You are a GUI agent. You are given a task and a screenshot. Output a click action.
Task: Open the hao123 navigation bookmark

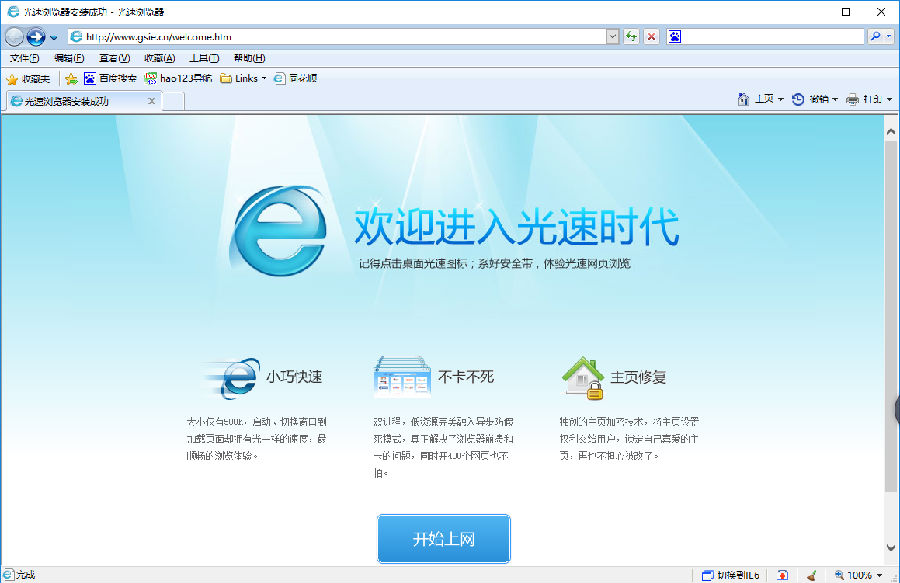tap(178, 78)
